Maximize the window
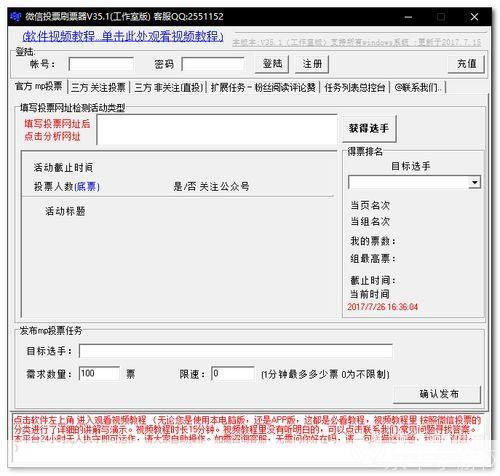500x476 pixels. tap(441, 17)
